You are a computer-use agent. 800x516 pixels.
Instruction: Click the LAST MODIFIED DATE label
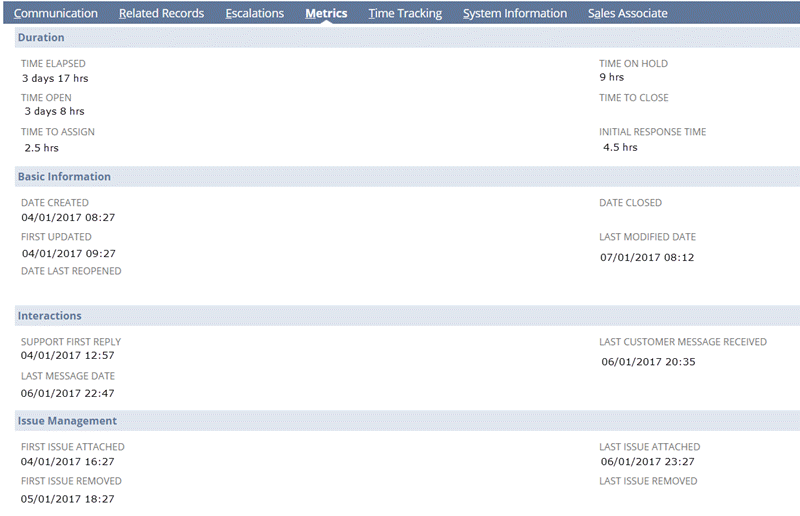[x=647, y=237]
